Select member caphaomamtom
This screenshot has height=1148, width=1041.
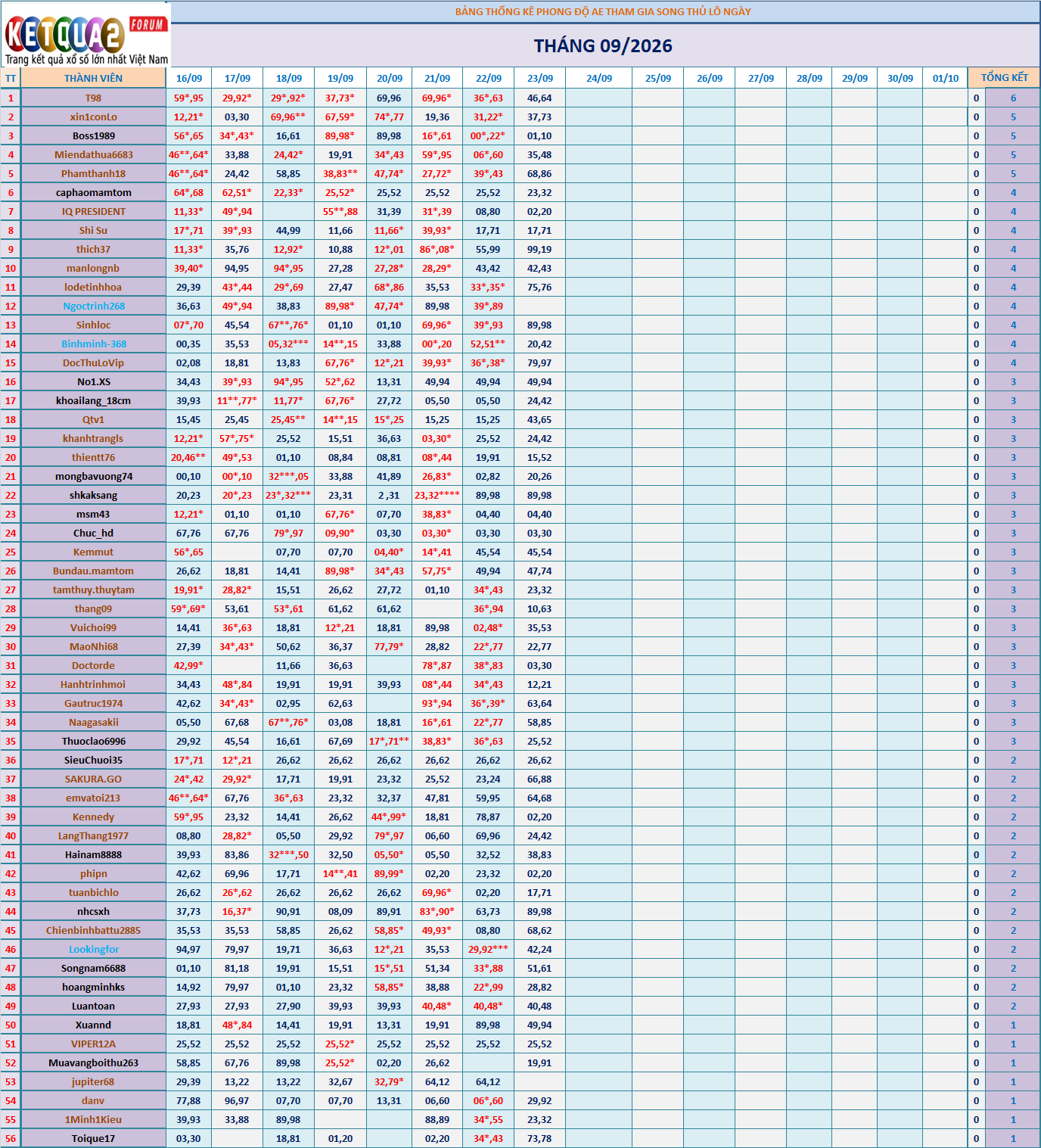pos(93,193)
